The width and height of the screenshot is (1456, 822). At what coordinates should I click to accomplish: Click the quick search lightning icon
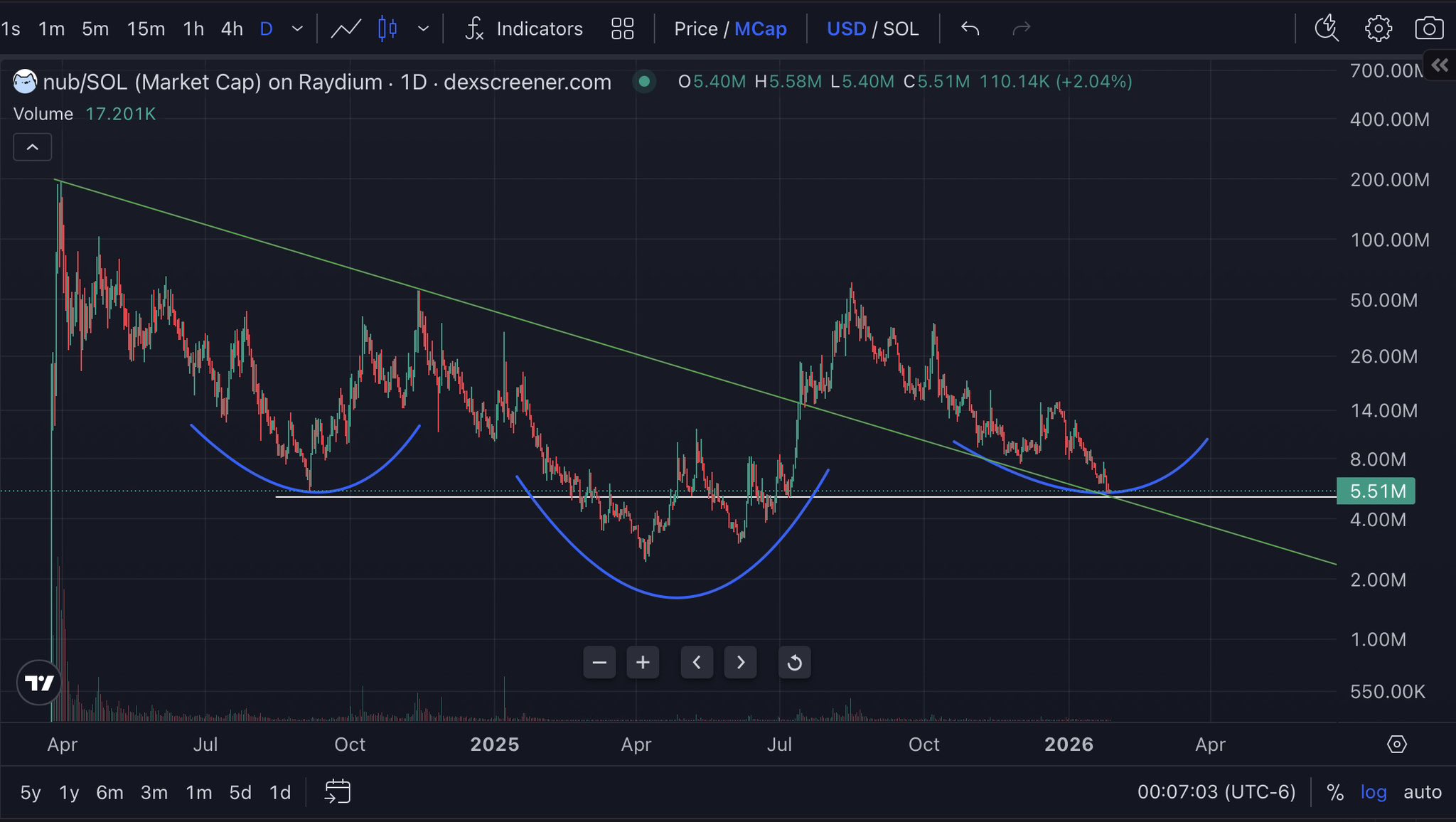pyautogui.click(x=1327, y=28)
